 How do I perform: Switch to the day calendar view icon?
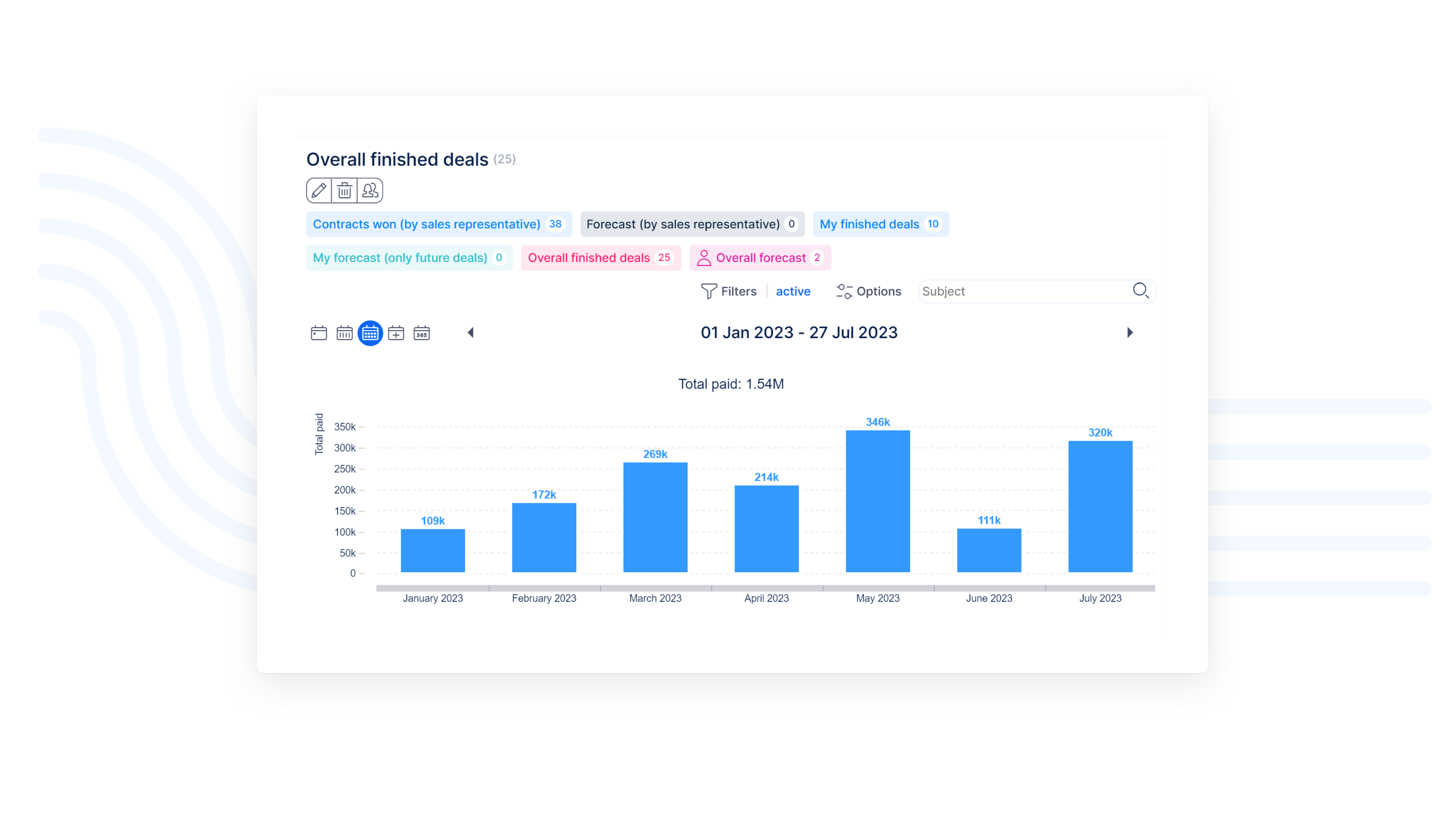click(x=319, y=333)
